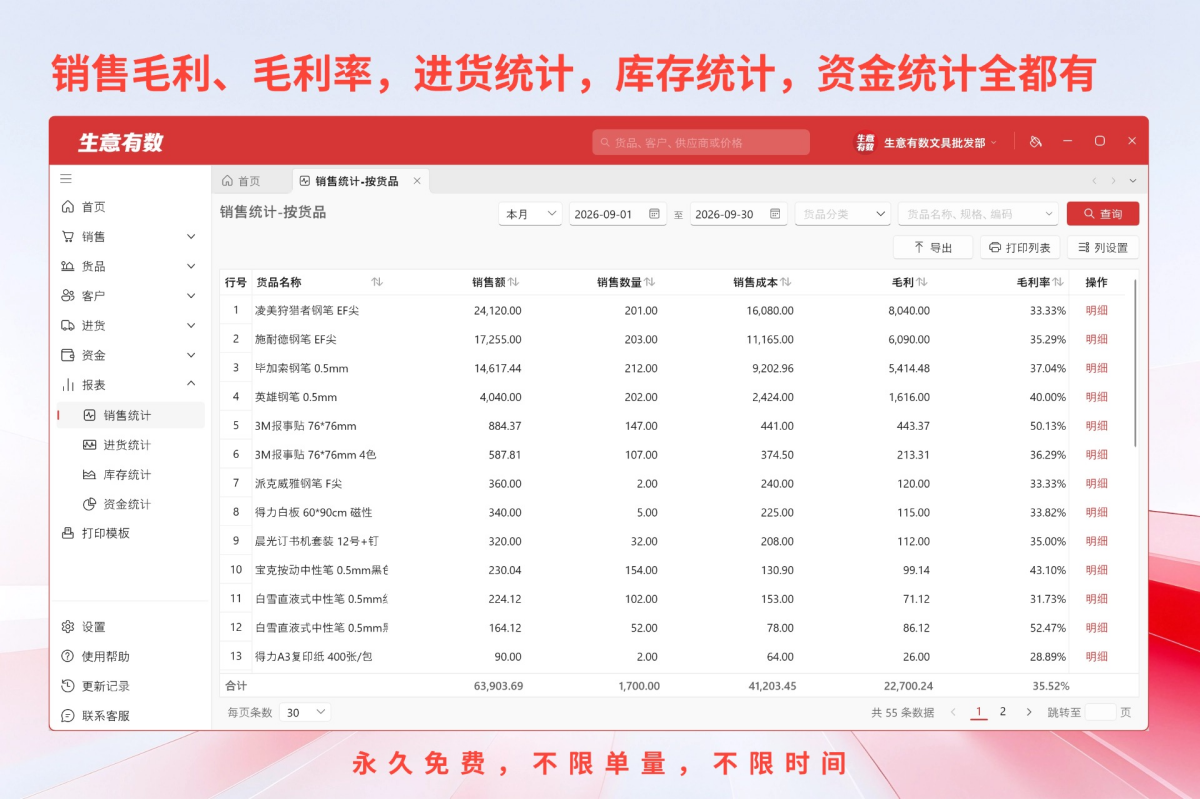Click the theme paint icon in title bar
1200x799 pixels.
click(1035, 142)
